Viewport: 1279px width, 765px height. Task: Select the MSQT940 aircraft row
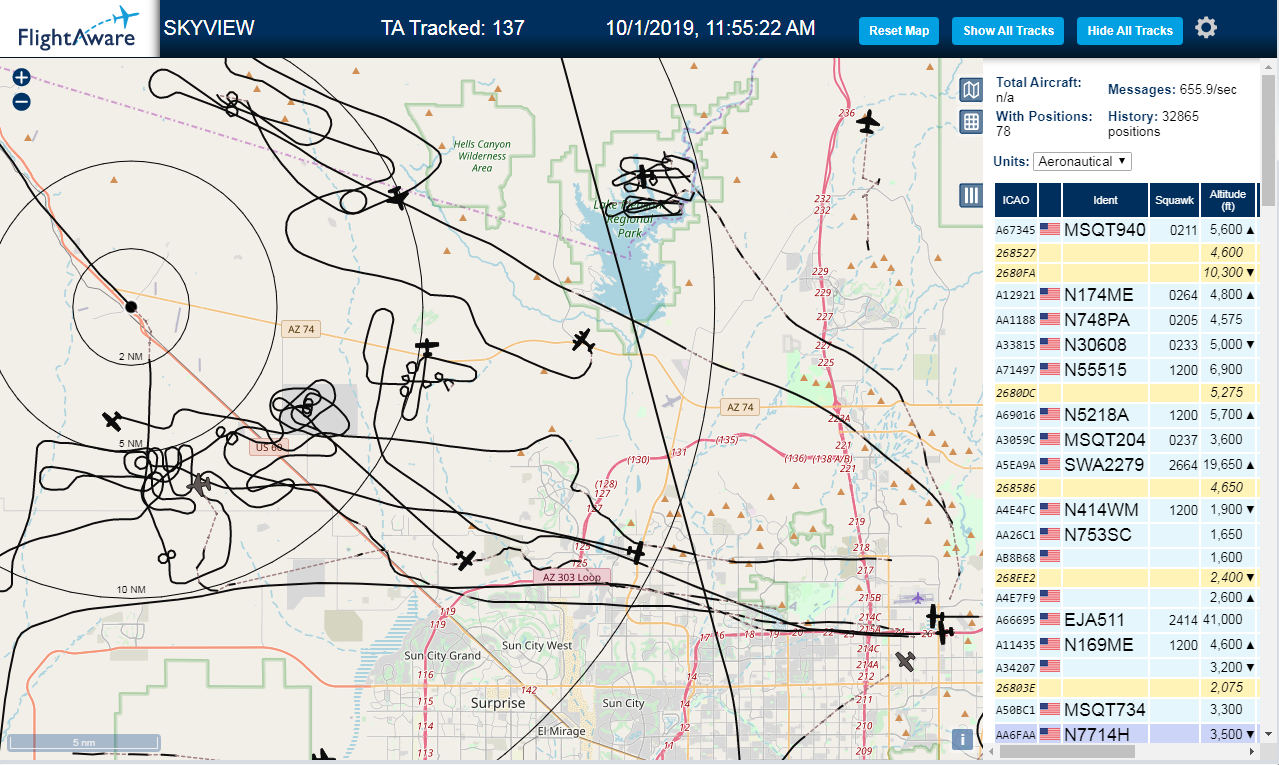click(x=1125, y=229)
